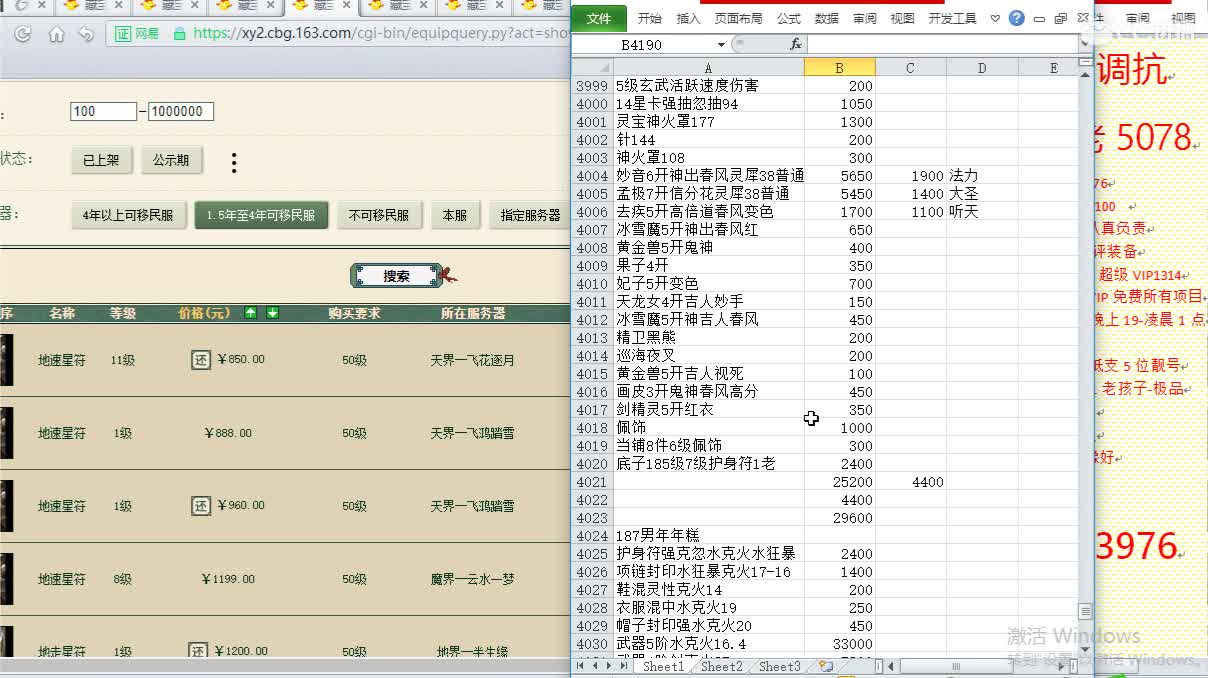Click the Excel vertical scrollbar down arrow
The image size is (1208, 678).
coord(1085,649)
